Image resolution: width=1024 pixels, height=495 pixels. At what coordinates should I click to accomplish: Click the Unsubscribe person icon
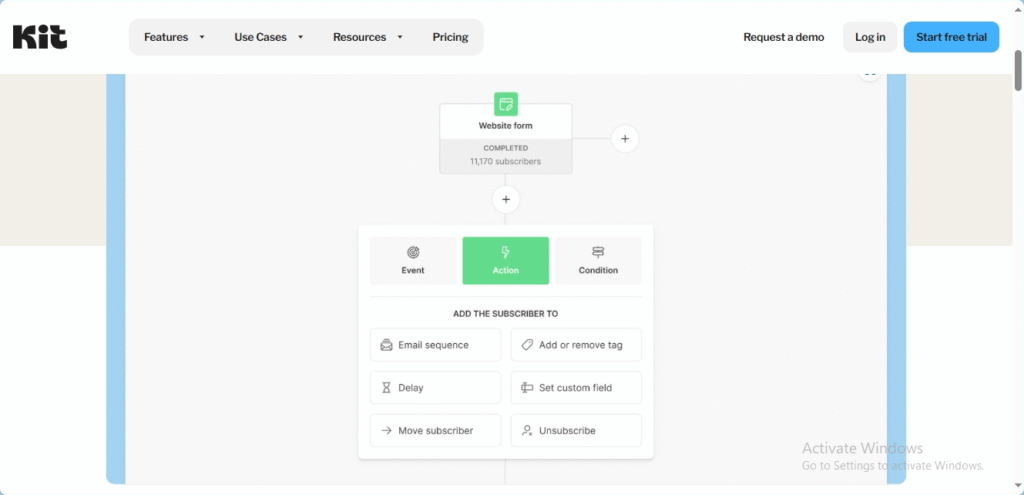click(527, 430)
